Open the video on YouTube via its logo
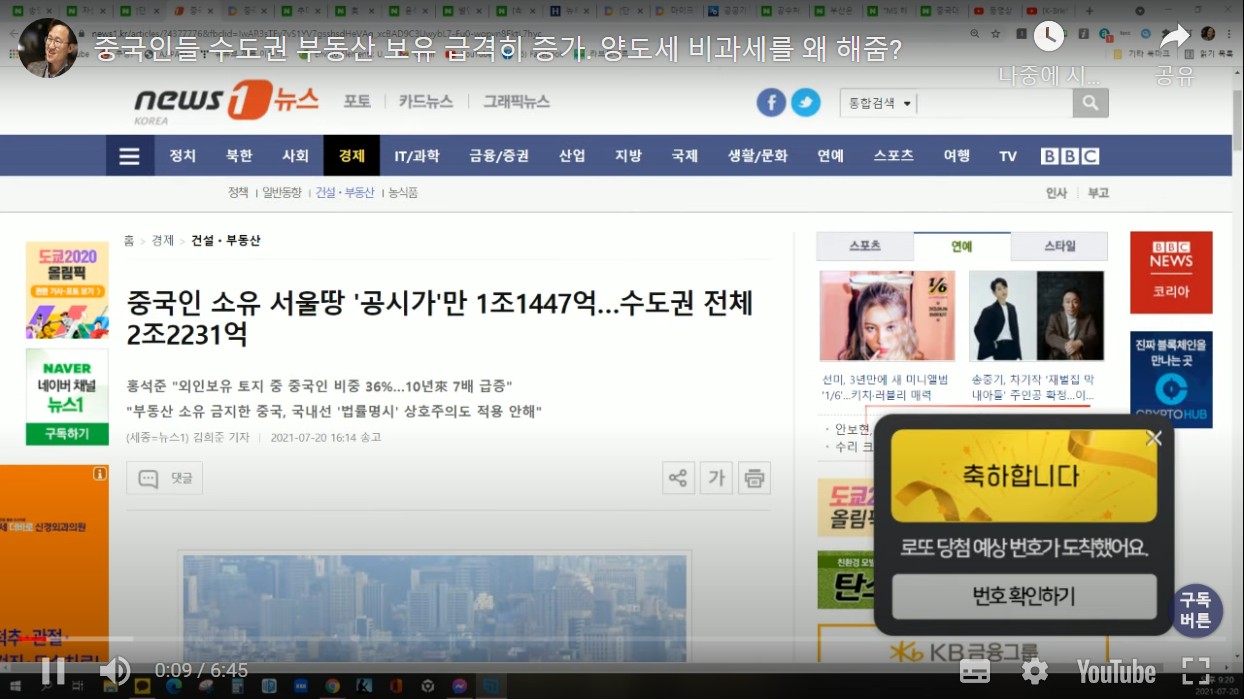Viewport: 1244px width, 699px height. point(1116,671)
